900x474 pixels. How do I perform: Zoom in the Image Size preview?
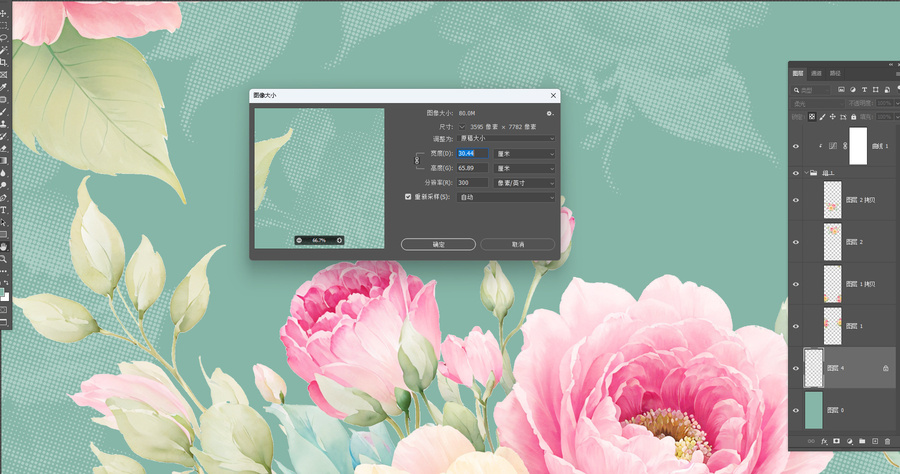(x=339, y=240)
